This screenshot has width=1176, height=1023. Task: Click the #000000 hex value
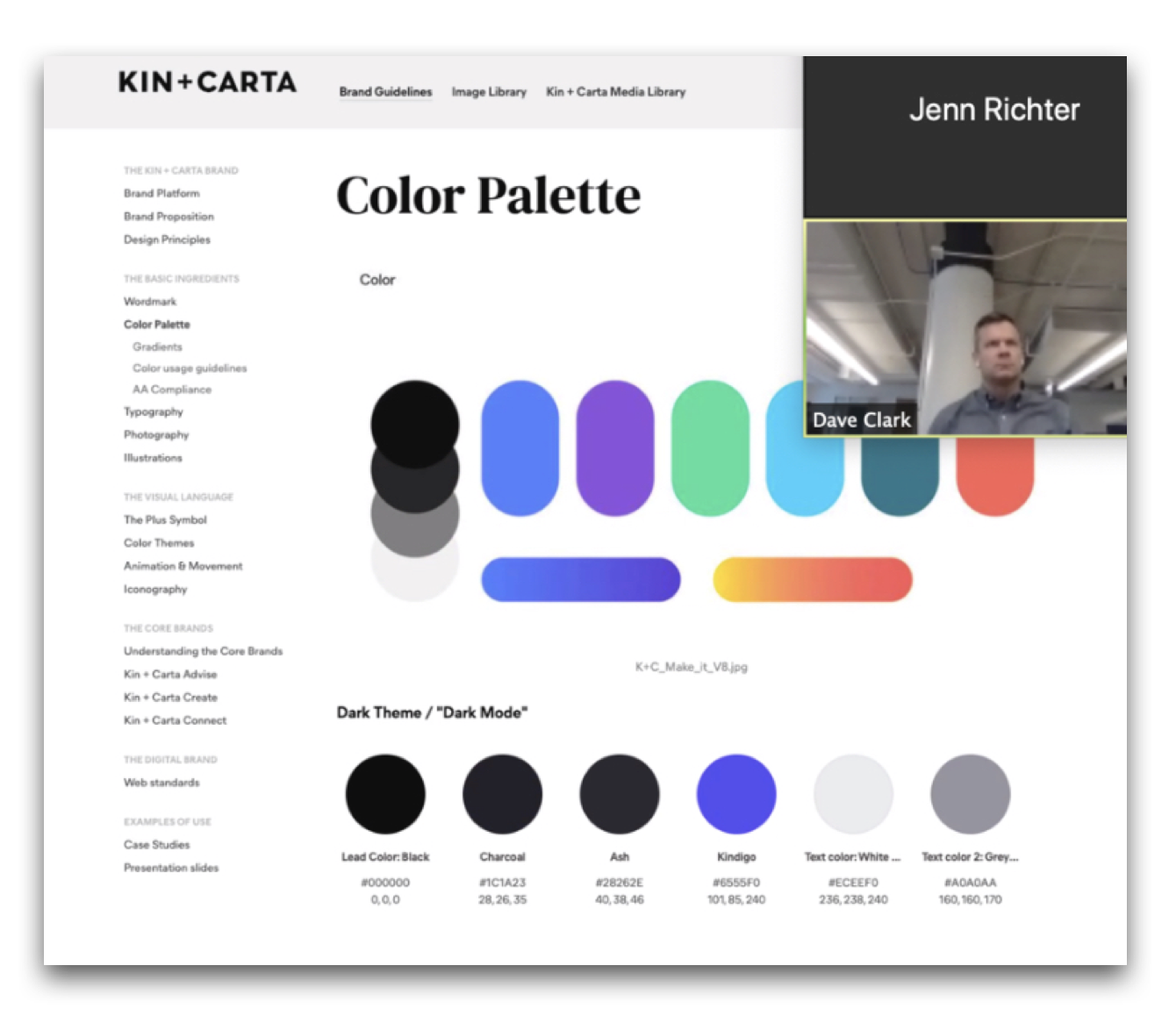tap(385, 883)
